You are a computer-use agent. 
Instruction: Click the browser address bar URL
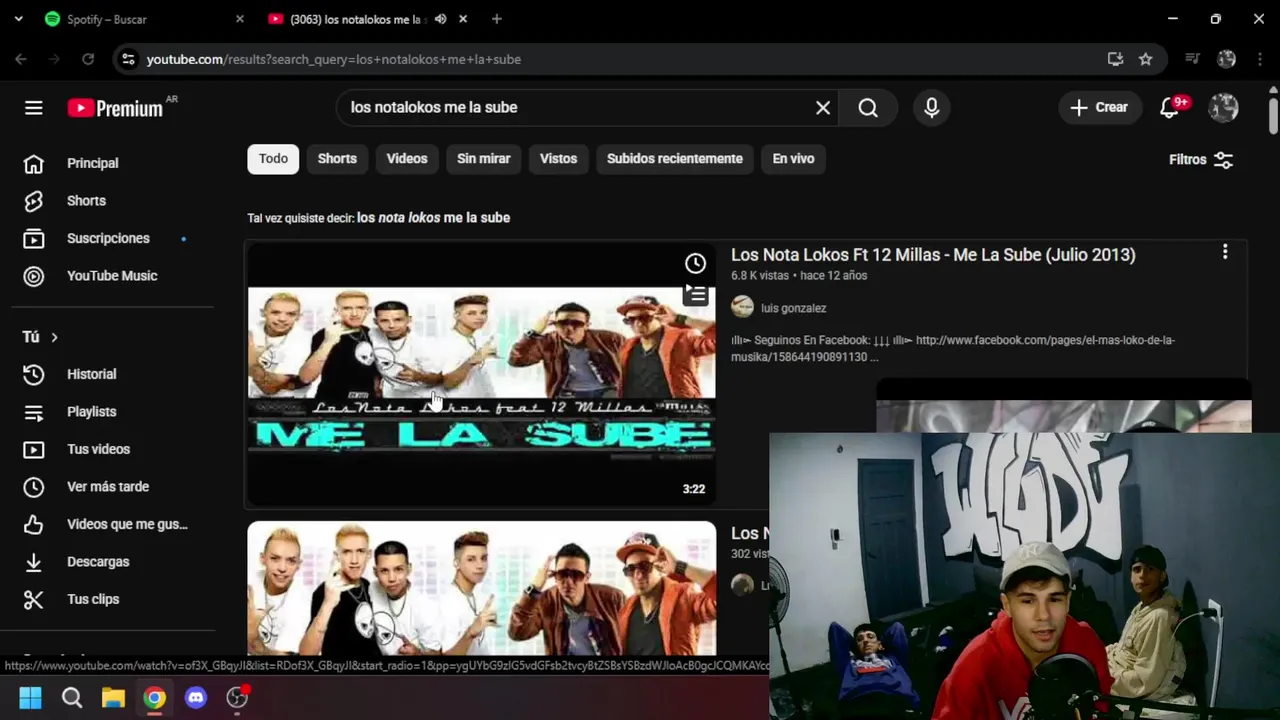click(334, 59)
